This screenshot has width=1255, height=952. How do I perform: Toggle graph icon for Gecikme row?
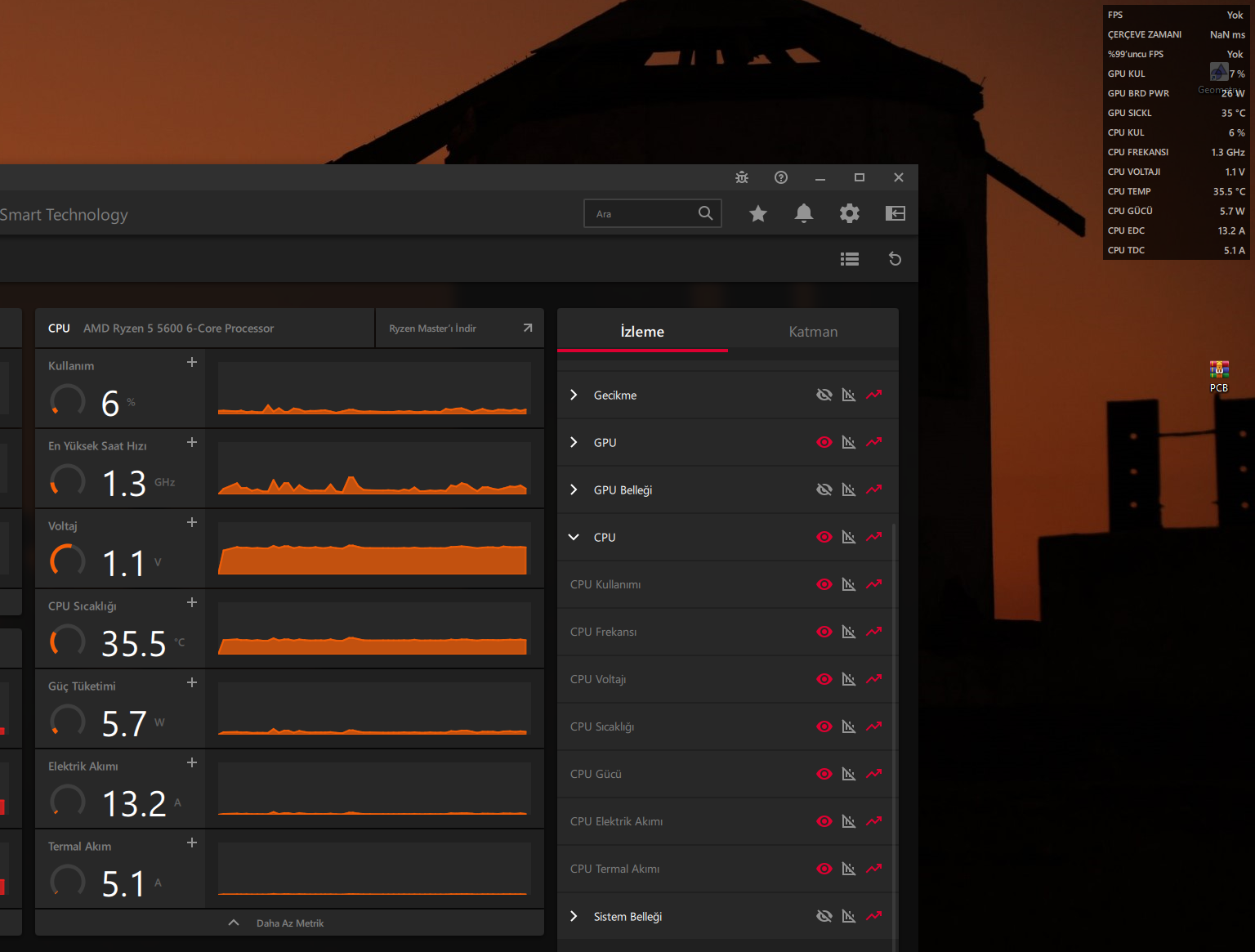pos(874,395)
